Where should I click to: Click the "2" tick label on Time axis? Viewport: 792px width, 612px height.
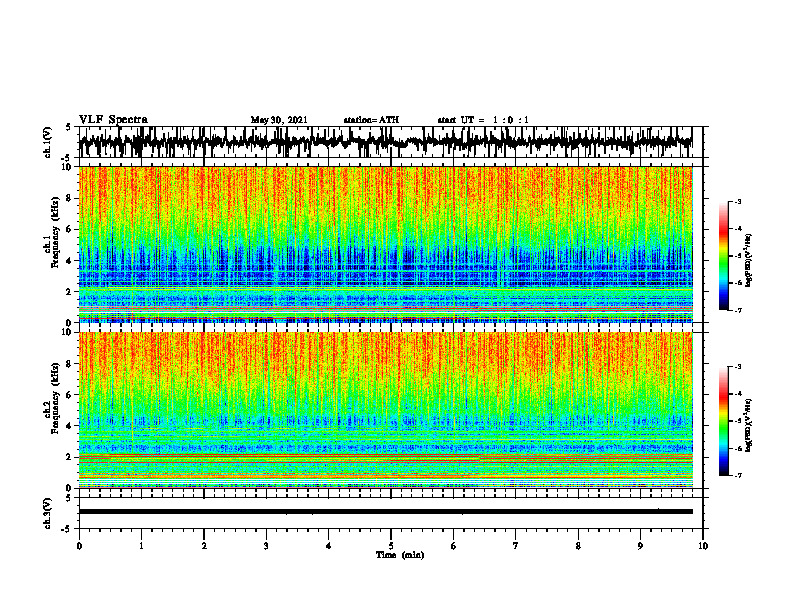[204, 546]
